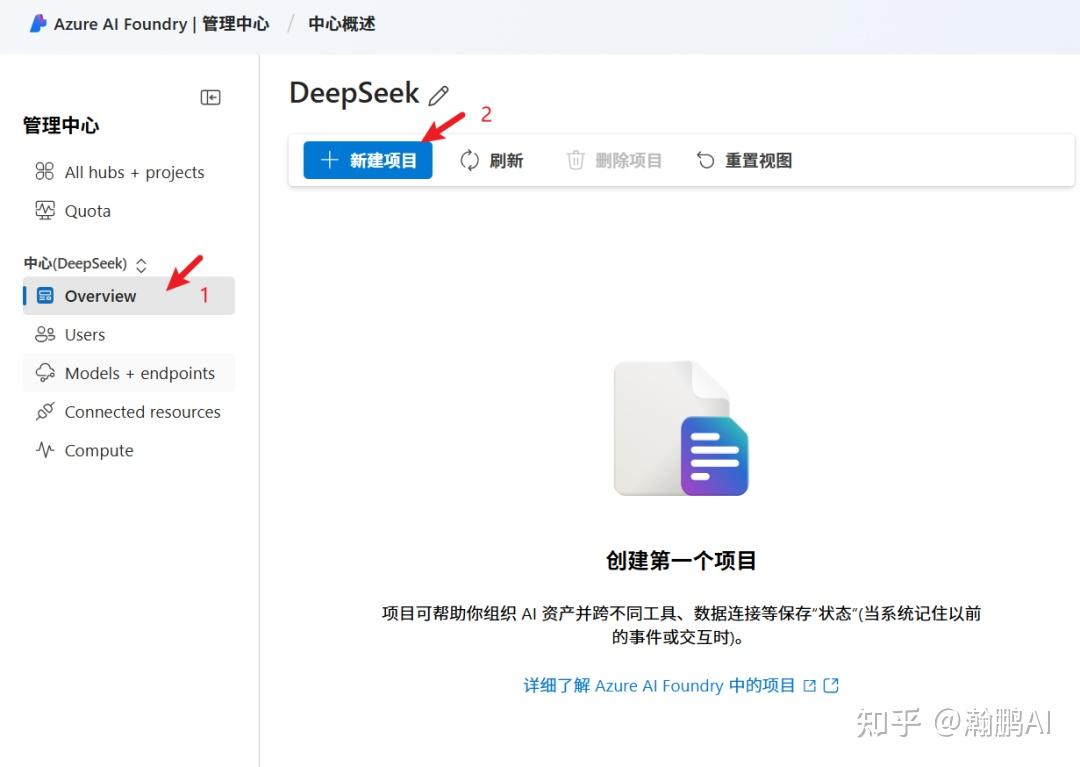This screenshot has width=1080, height=767.
Task: Click the Azure AI Foundry logo icon
Action: (x=38, y=23)
